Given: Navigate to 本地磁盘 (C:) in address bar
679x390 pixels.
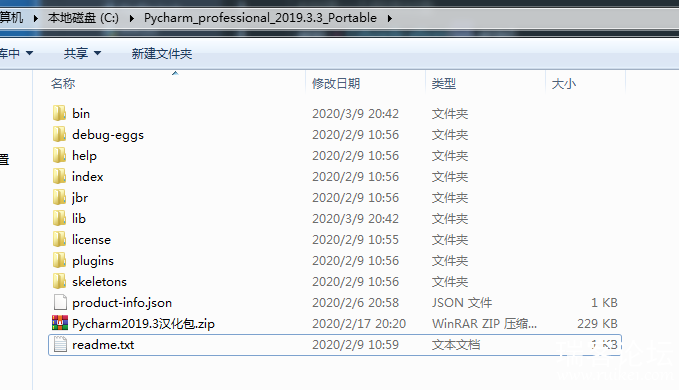Looking at the screenshot, I should (83, 18).
